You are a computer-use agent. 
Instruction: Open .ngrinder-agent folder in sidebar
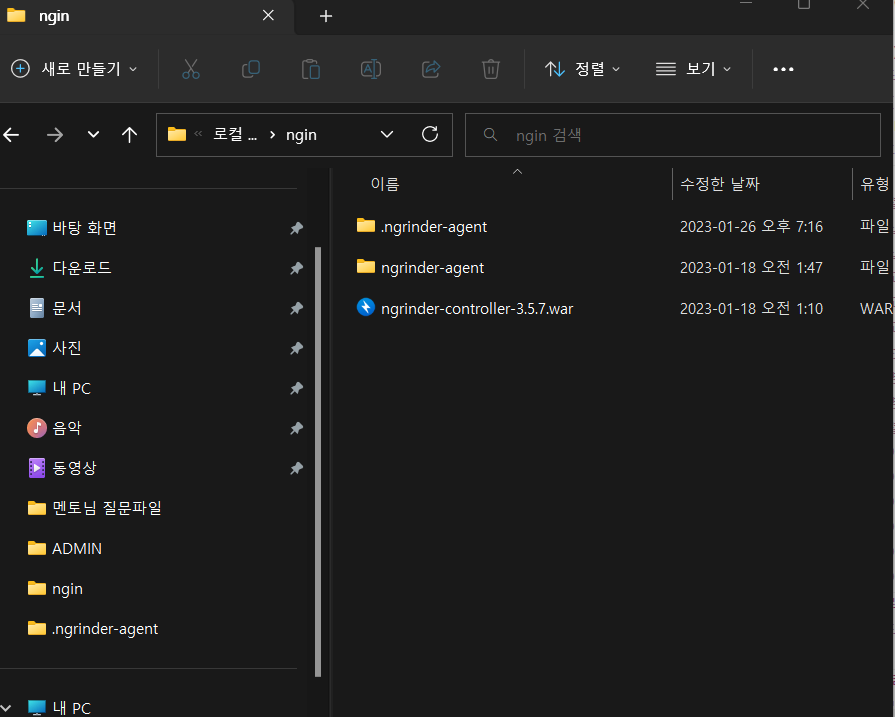(x=105, y=629)
